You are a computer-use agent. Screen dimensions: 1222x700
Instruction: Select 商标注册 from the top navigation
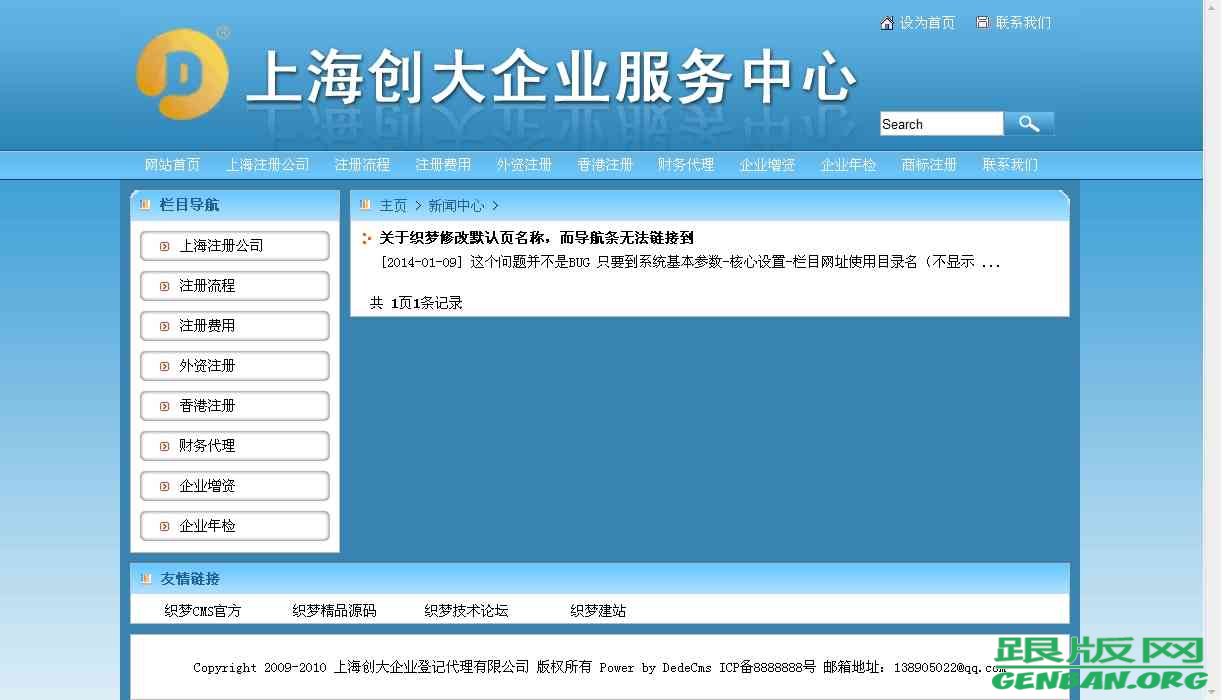pyautogui.click(x=929, y=164)
